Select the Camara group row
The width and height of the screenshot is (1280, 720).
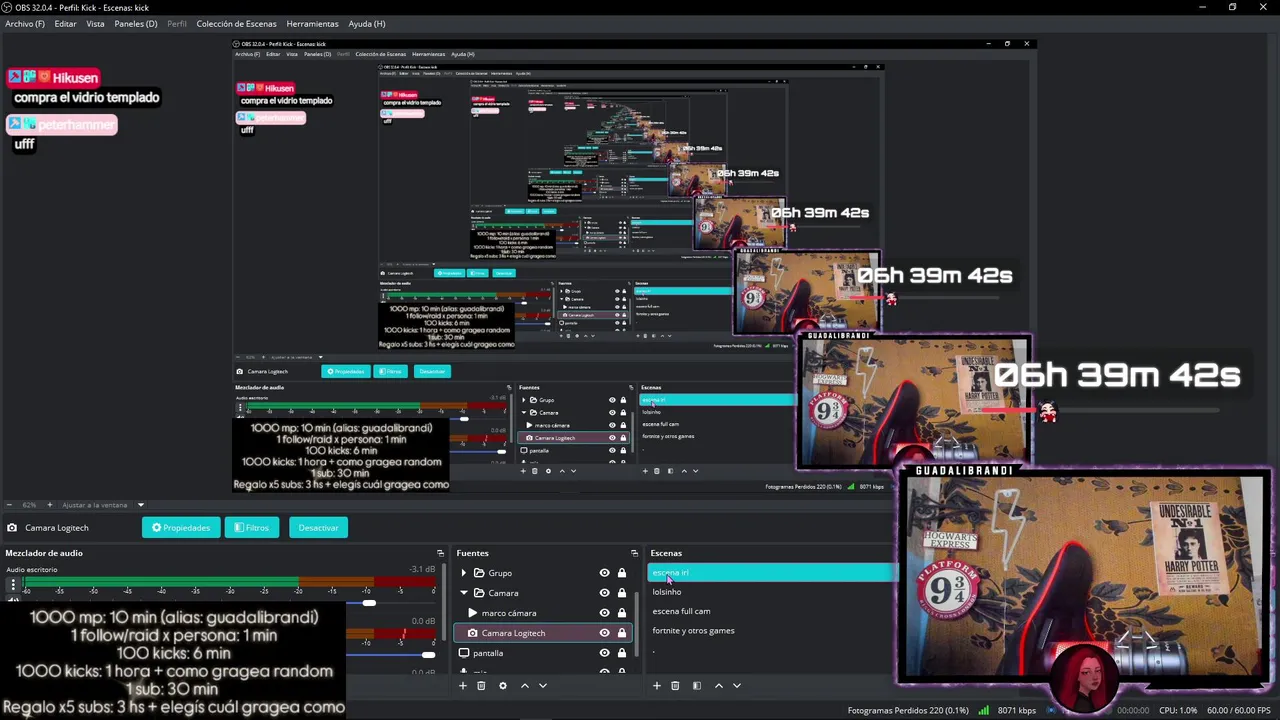(543, 593)
